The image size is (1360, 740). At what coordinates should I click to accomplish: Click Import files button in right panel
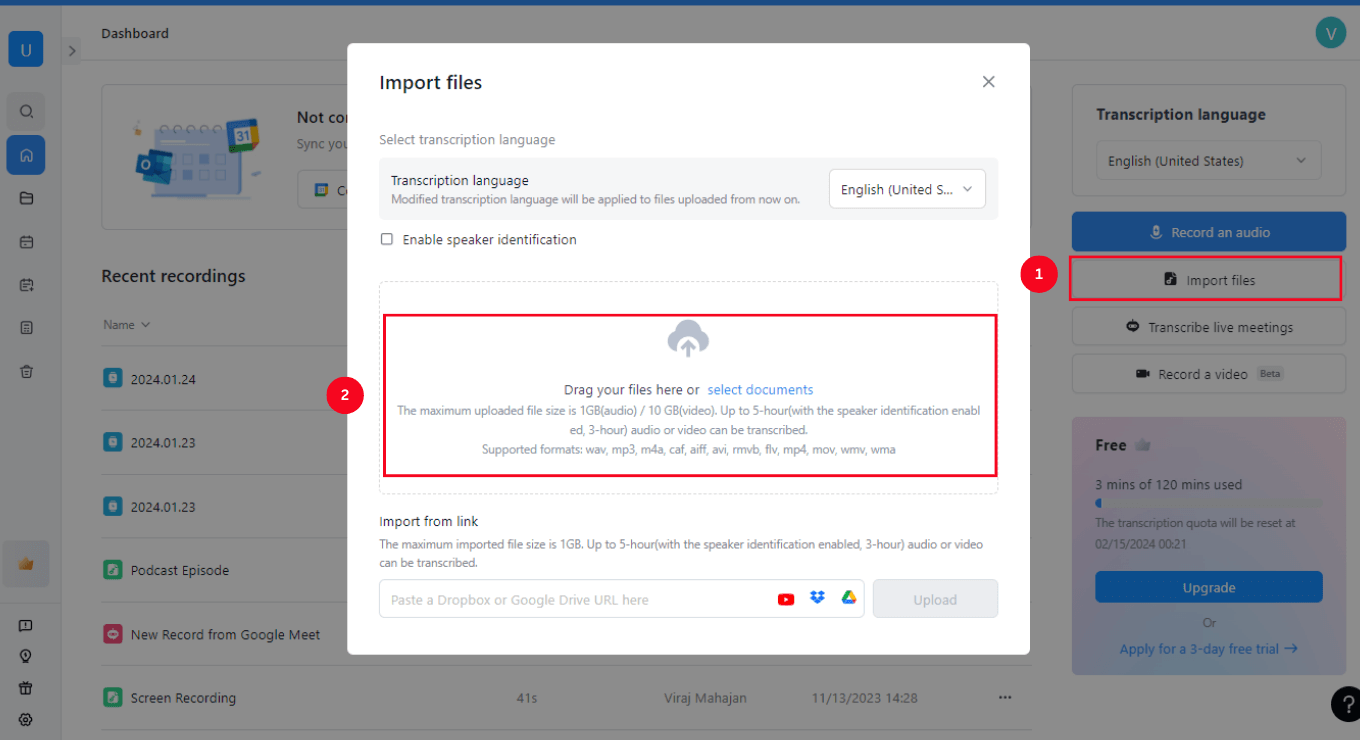(1209, 280)
